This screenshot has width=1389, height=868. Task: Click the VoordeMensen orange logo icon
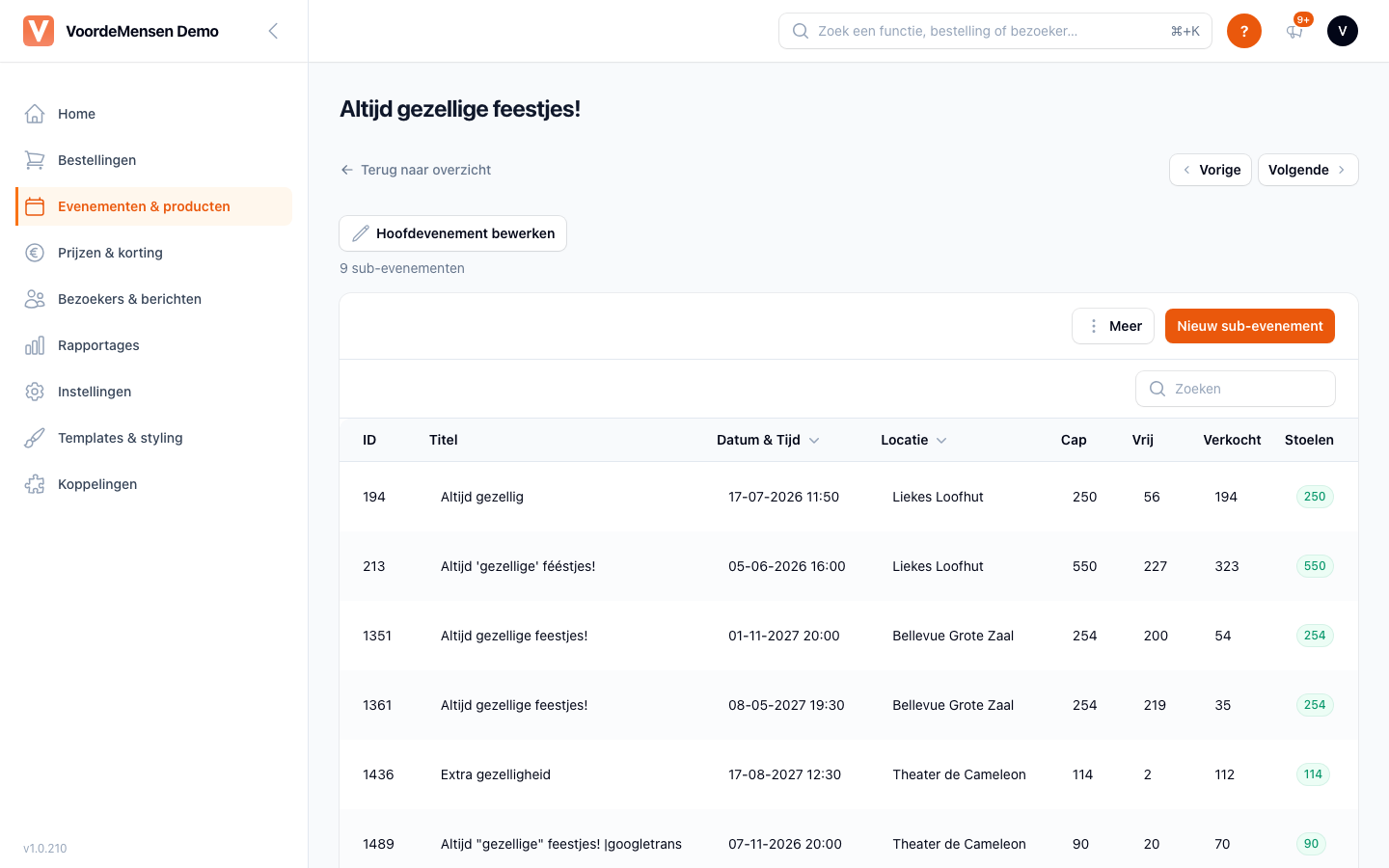tap(39, 31)
